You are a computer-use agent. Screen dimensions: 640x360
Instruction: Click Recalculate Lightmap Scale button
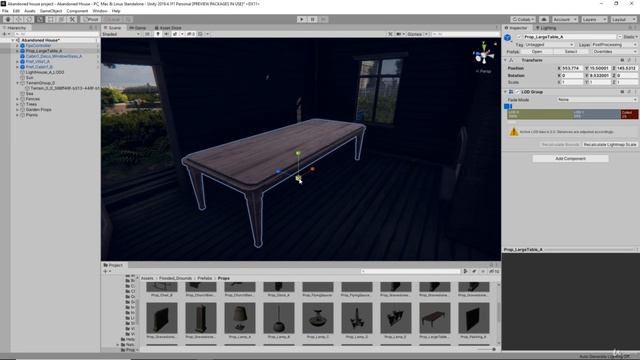click(610, 144)
